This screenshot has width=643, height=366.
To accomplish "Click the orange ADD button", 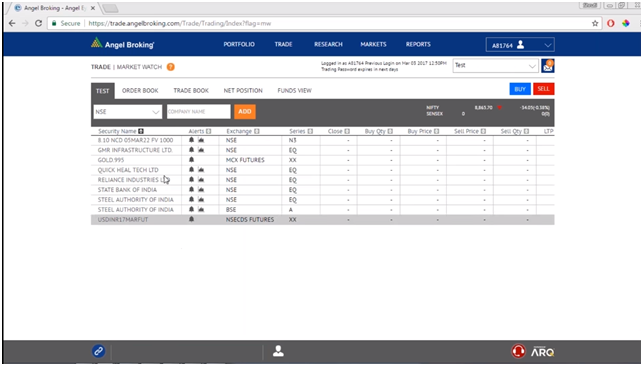I will 245,111.
